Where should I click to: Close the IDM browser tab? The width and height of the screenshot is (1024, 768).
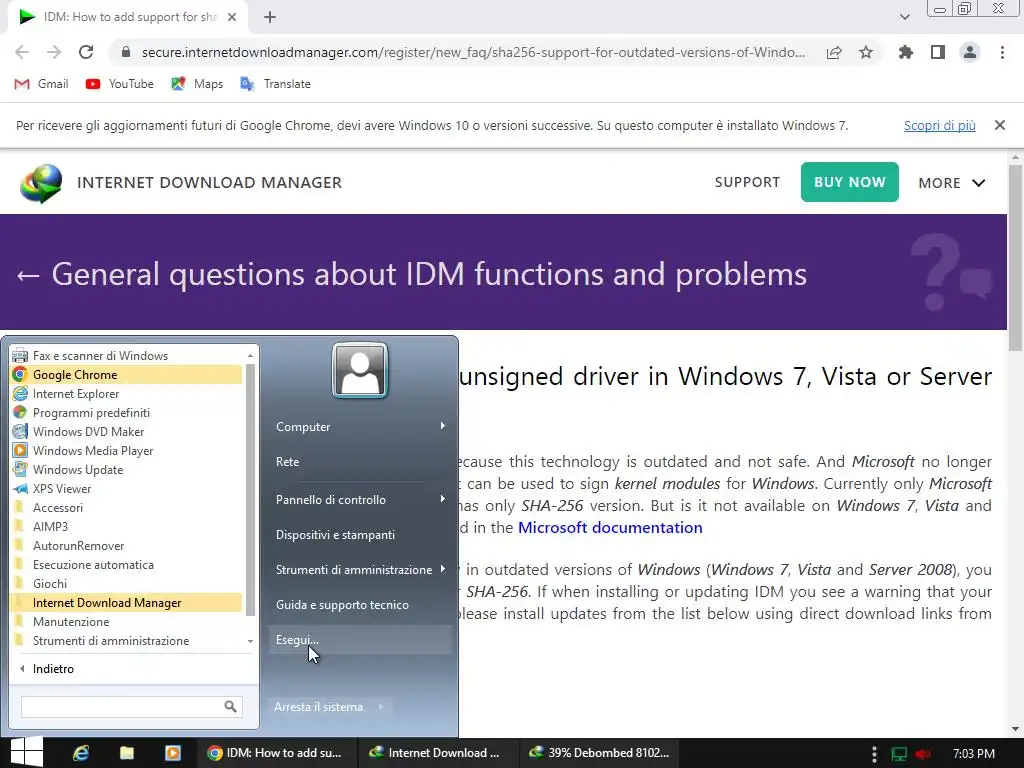click(x=232, y=17)
